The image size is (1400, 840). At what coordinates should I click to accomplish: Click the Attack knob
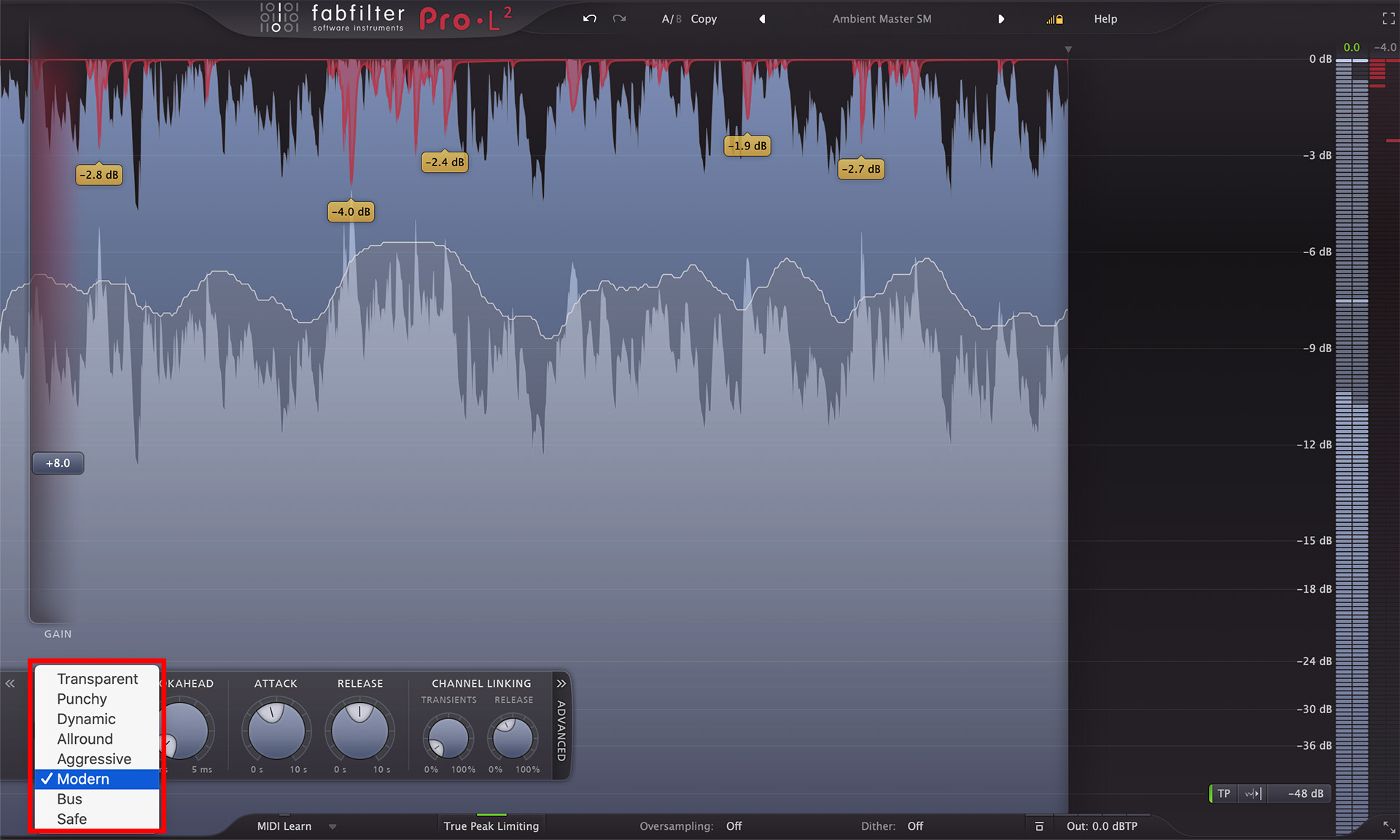tap(276, 730)
